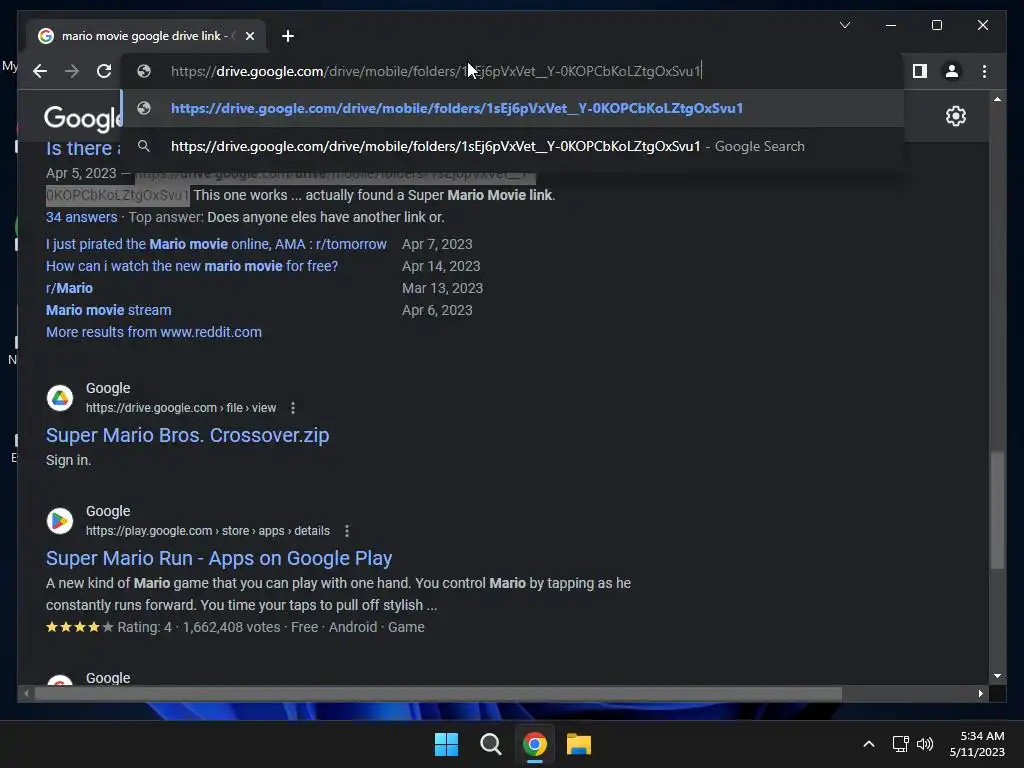This screenshot has width=1024, height=768.
Task: Open File Explorer from the taskbar
Action: point(579,744)
